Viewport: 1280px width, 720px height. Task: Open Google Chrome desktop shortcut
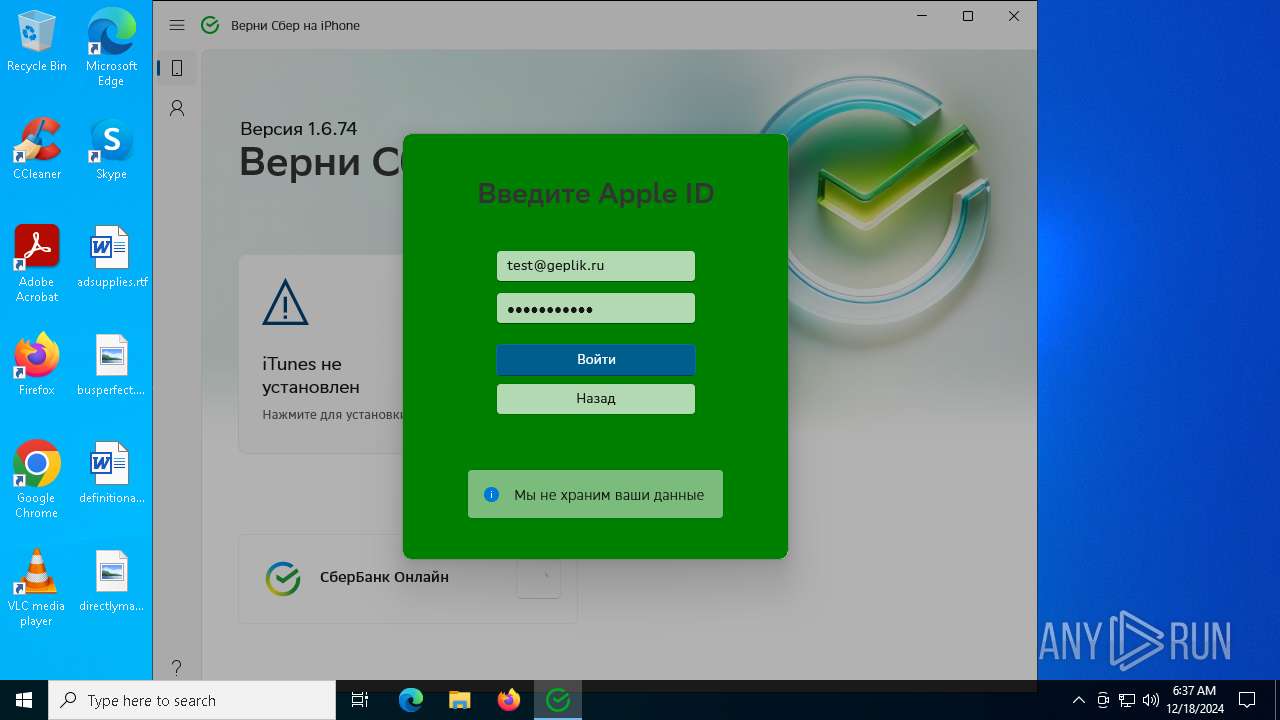(37, 480)
